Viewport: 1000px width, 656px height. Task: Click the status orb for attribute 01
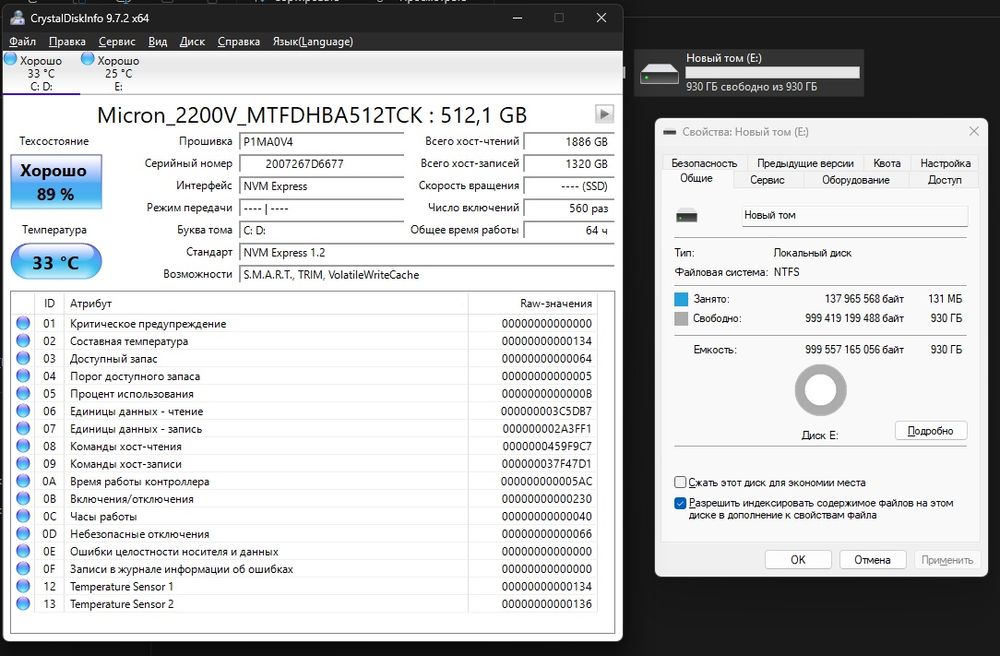click(23, 323)
